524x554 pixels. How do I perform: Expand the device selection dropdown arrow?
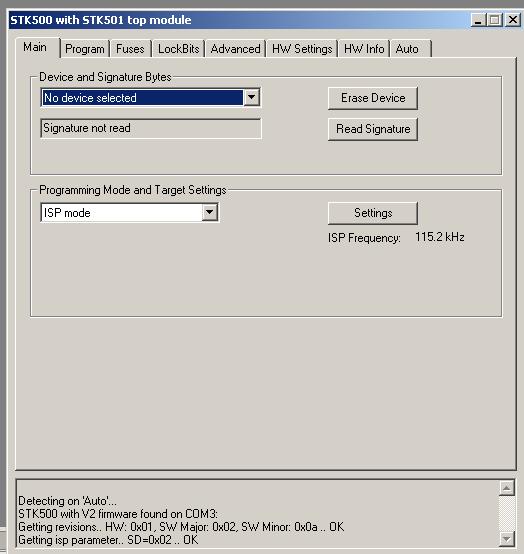click(x=252, y=97)
